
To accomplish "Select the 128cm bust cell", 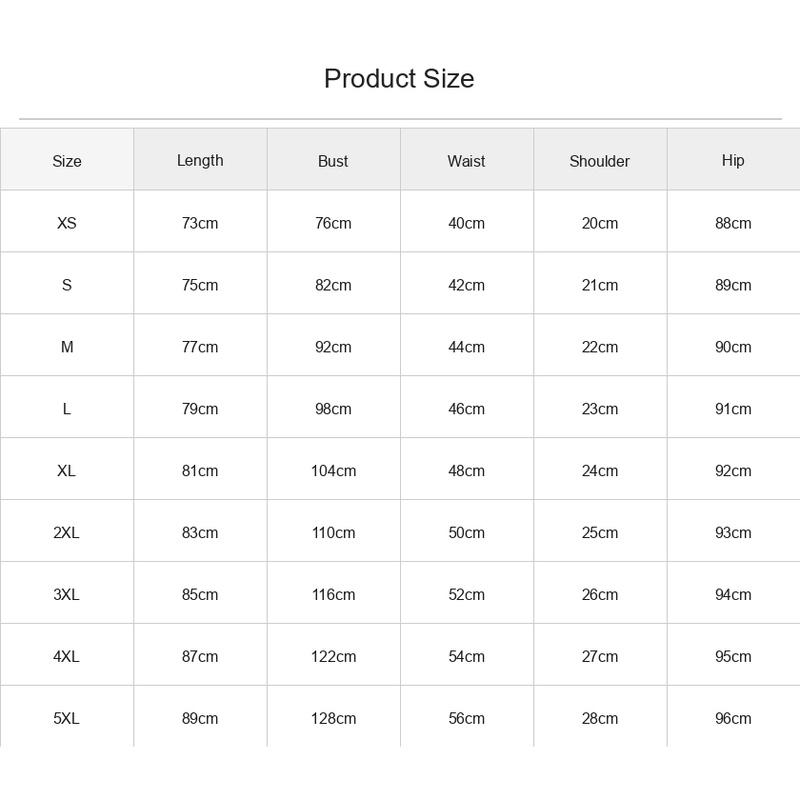I will [334, 718].
